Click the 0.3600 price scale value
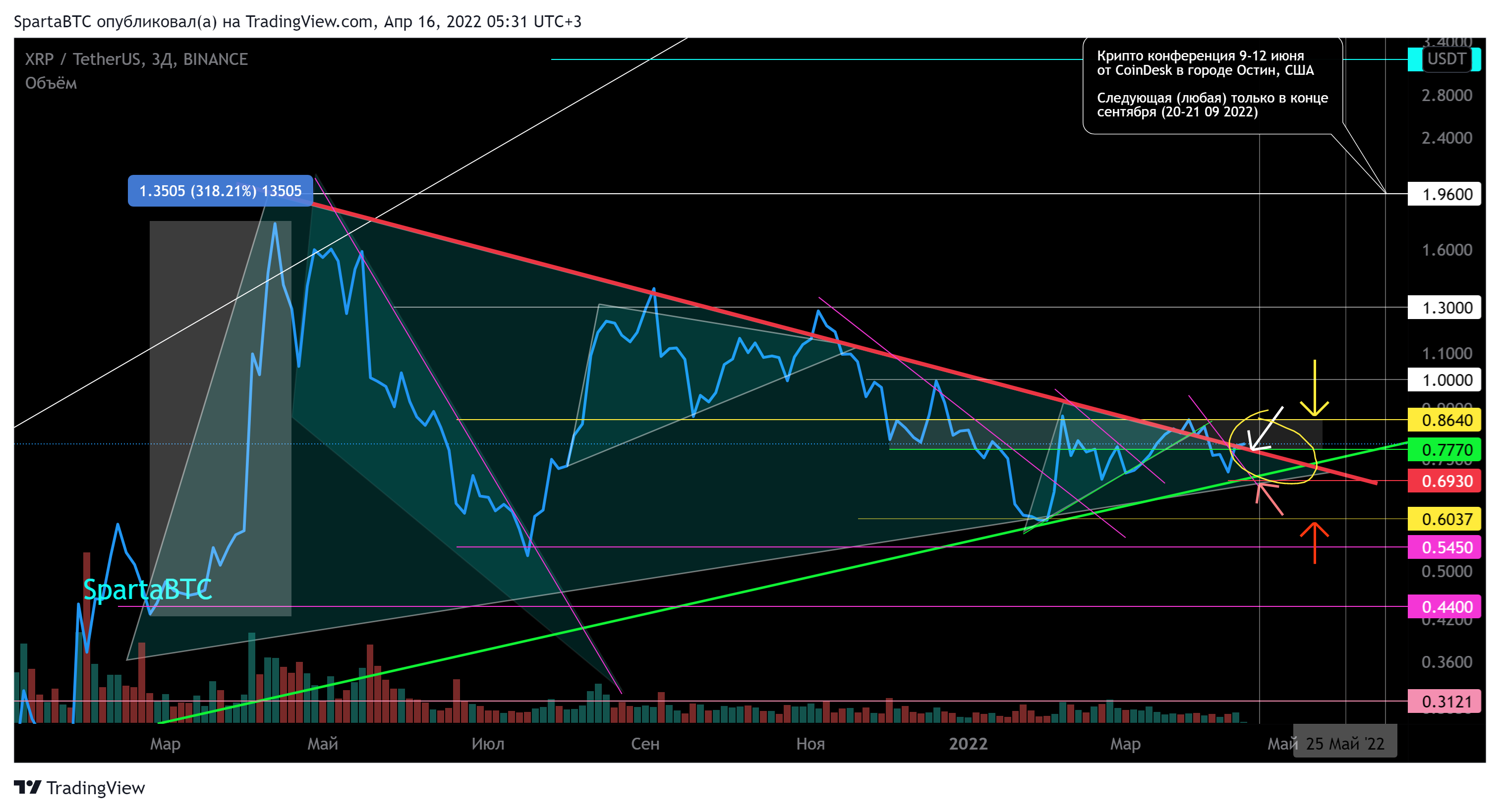The image size is (1500, 812). pyautogui.click(x=1446, y=662)
